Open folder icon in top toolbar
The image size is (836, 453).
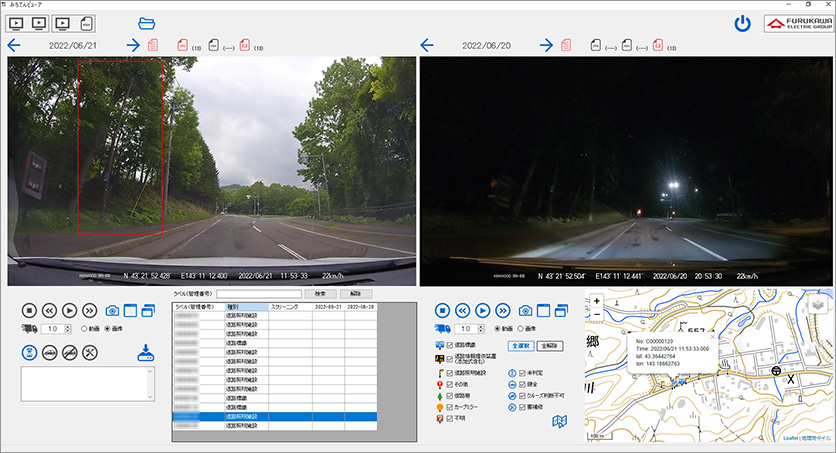click(147, 22)
